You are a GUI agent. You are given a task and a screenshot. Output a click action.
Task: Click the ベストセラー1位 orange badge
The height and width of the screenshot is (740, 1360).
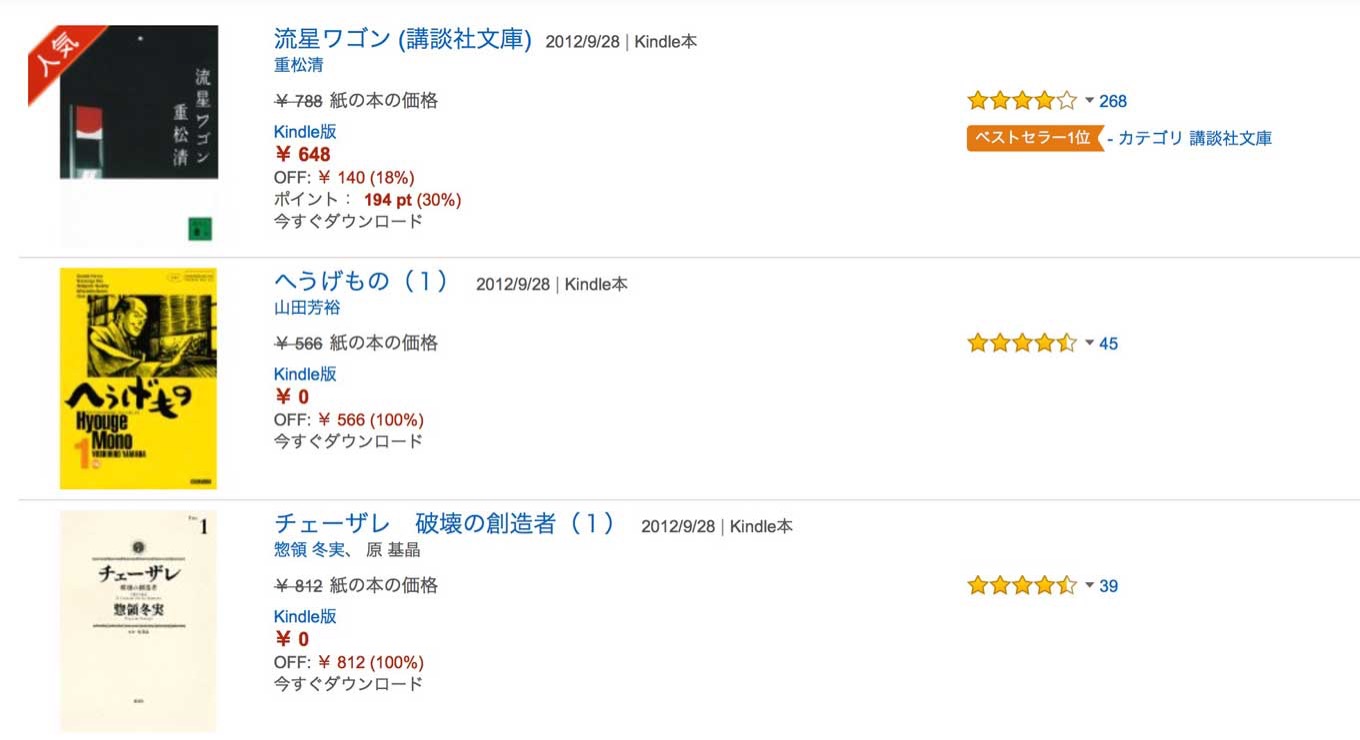point(1034,138)
